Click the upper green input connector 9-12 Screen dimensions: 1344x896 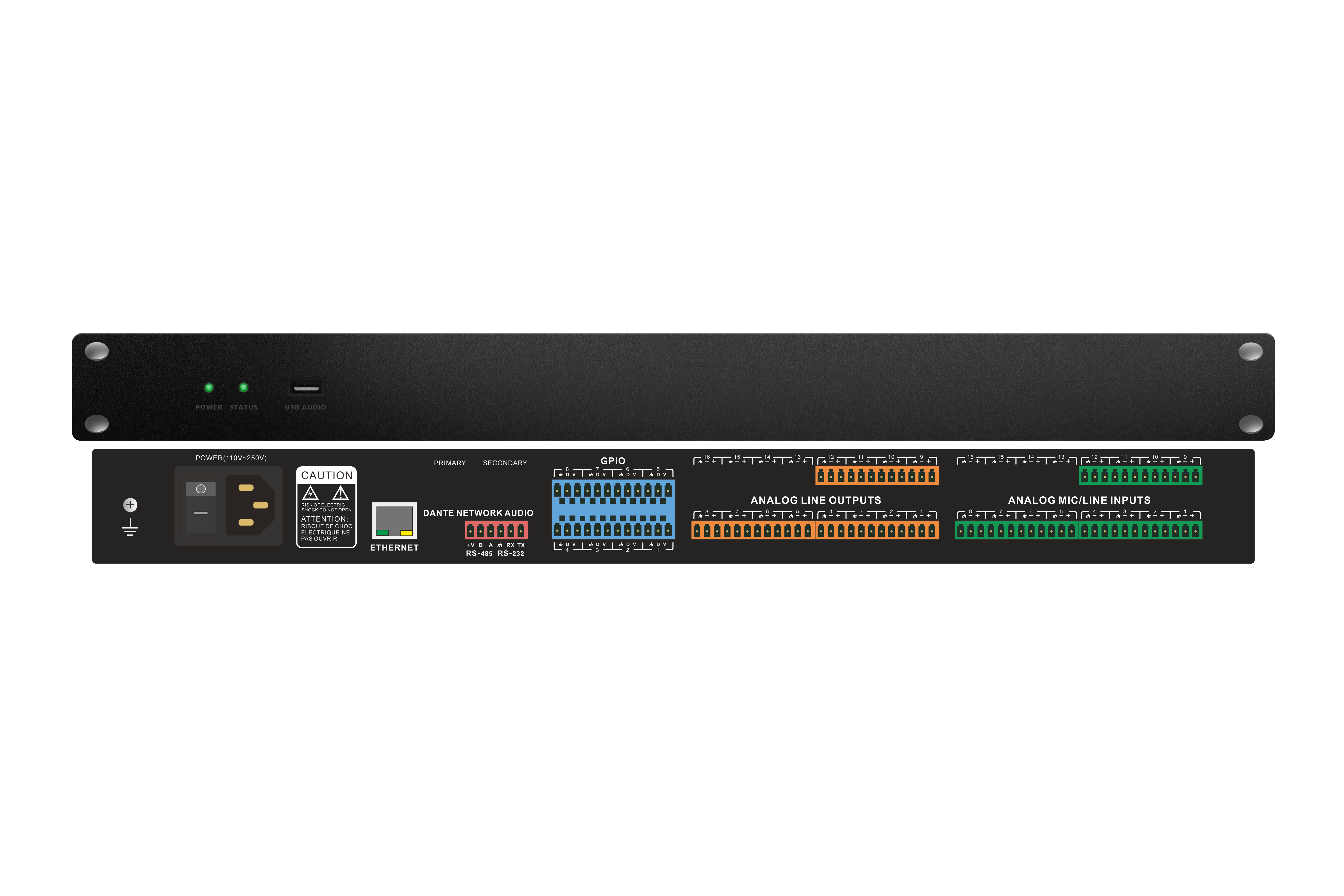(x=1141, y=475)
